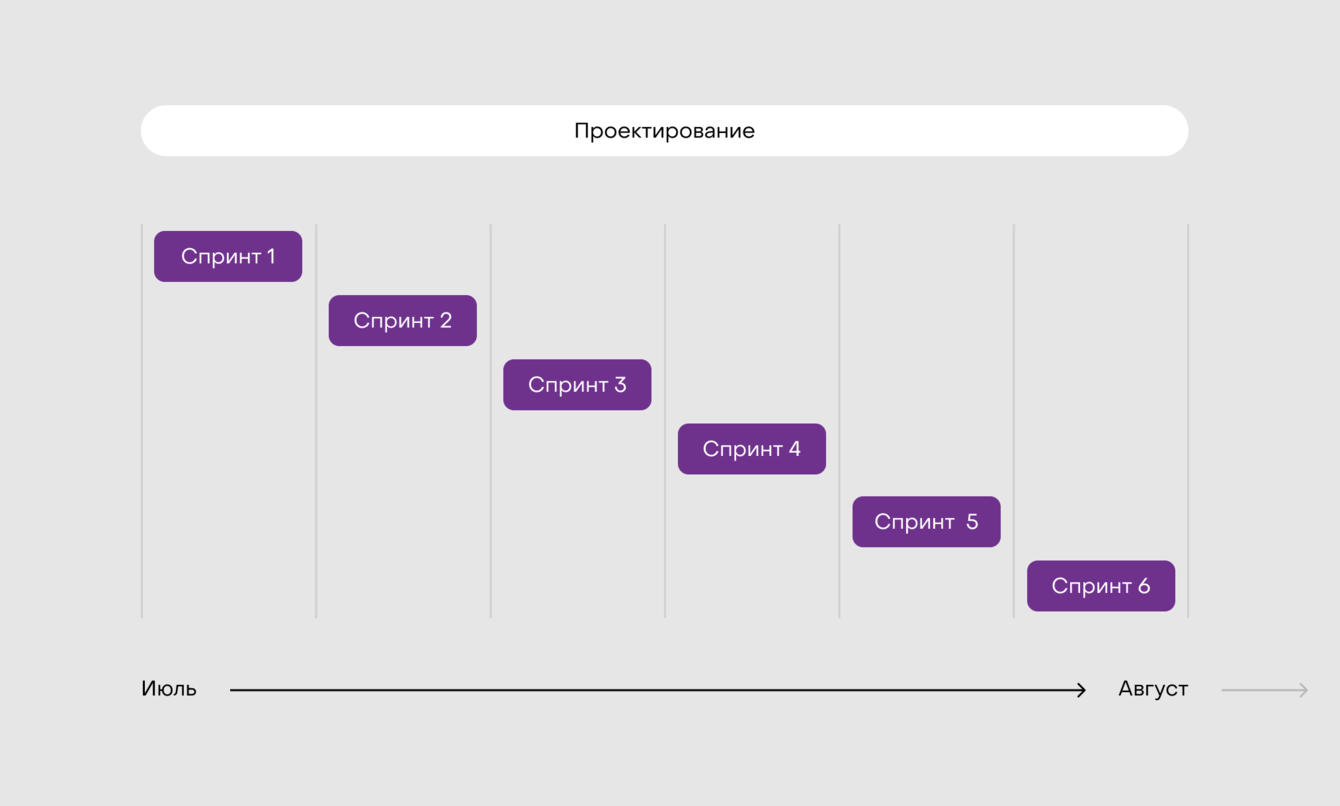Choose the Спринт 5 block
Screen dimensions: 1340x806
[x=926, y=522]
